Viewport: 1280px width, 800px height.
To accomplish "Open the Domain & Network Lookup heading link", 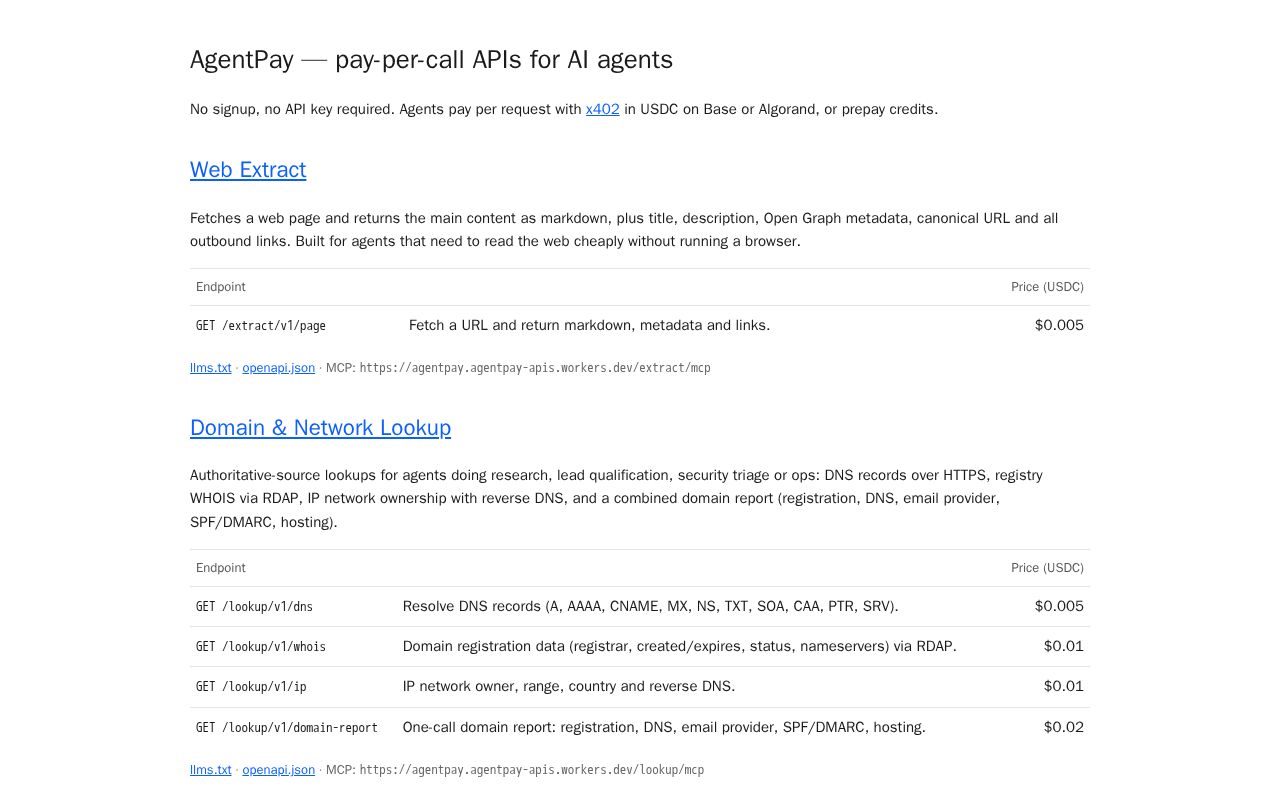I will tap(320, 428).
